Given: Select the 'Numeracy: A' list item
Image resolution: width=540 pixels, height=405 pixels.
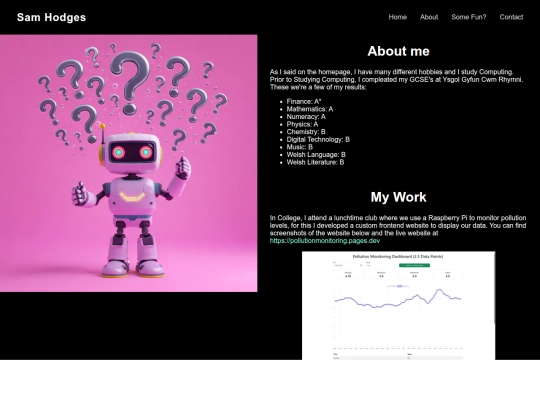Looking at the screenshot, I should pos(306,117).
